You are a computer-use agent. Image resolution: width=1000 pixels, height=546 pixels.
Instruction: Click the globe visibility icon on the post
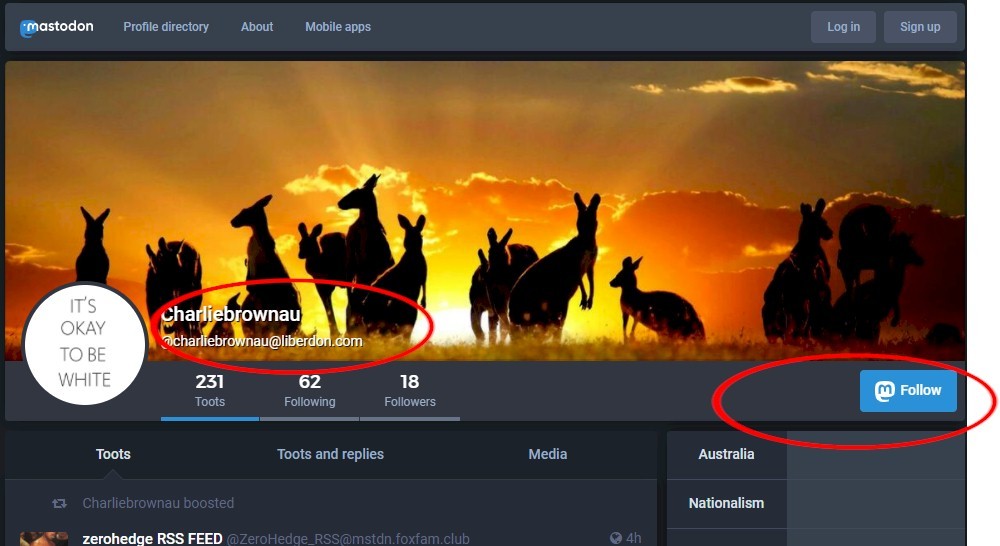616,538
